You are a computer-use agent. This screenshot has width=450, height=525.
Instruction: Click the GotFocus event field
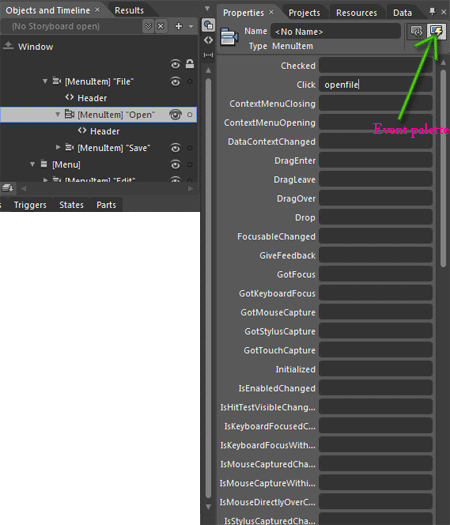point(375,274)
